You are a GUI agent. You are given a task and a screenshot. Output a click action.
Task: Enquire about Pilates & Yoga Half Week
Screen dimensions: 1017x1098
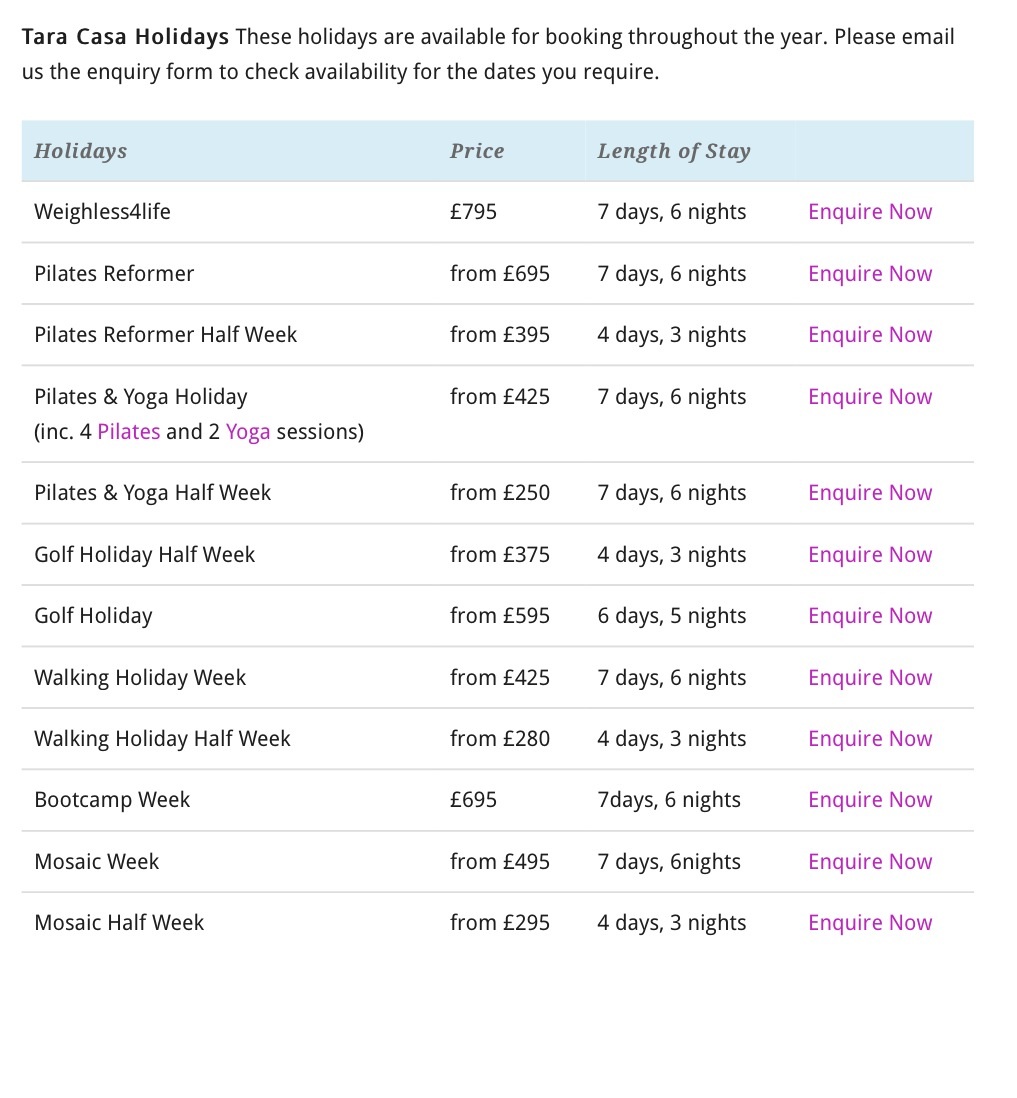pyautogui.click(x=869, y=493)
